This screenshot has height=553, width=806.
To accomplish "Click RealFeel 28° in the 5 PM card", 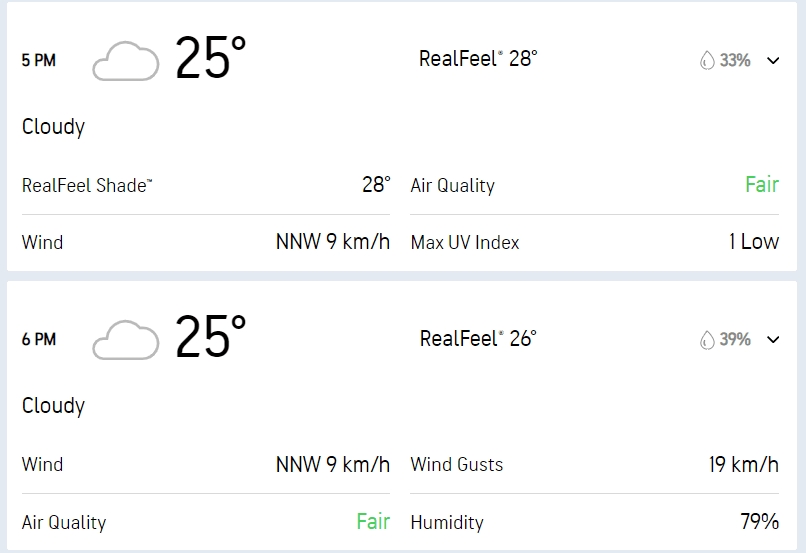I will click(x=478, y=59).
